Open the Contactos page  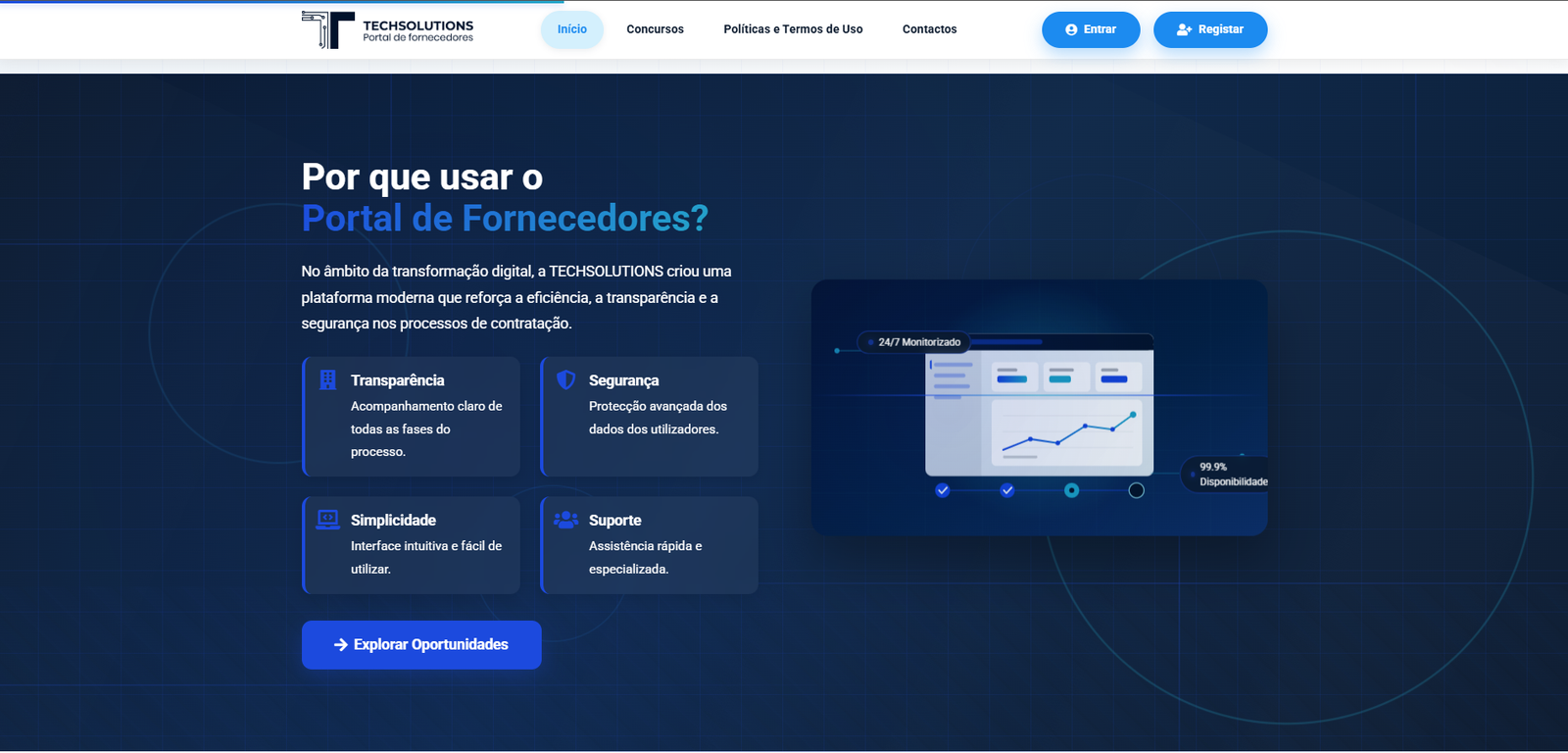tap(930, 29)
